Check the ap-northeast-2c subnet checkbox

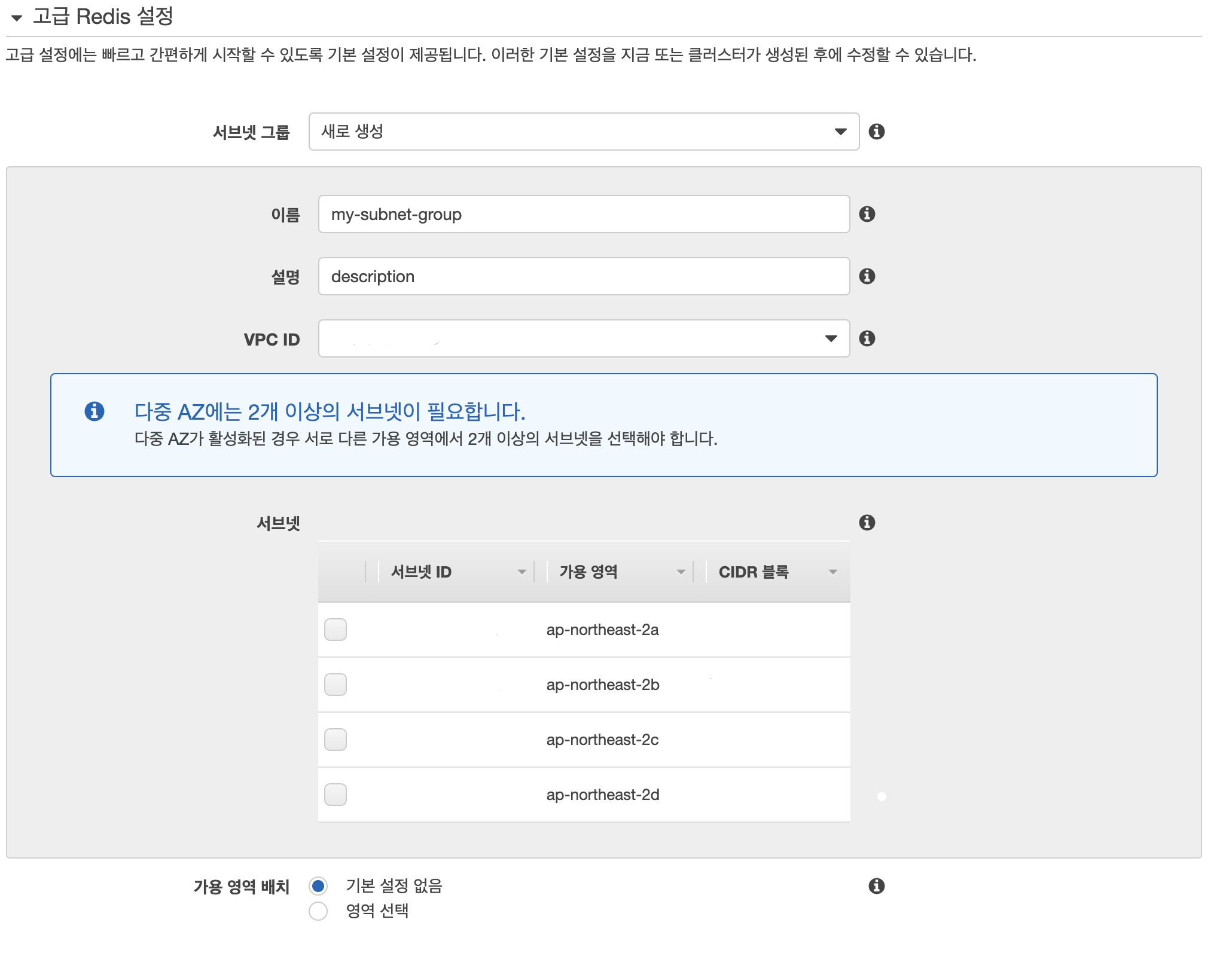(336, 740)
